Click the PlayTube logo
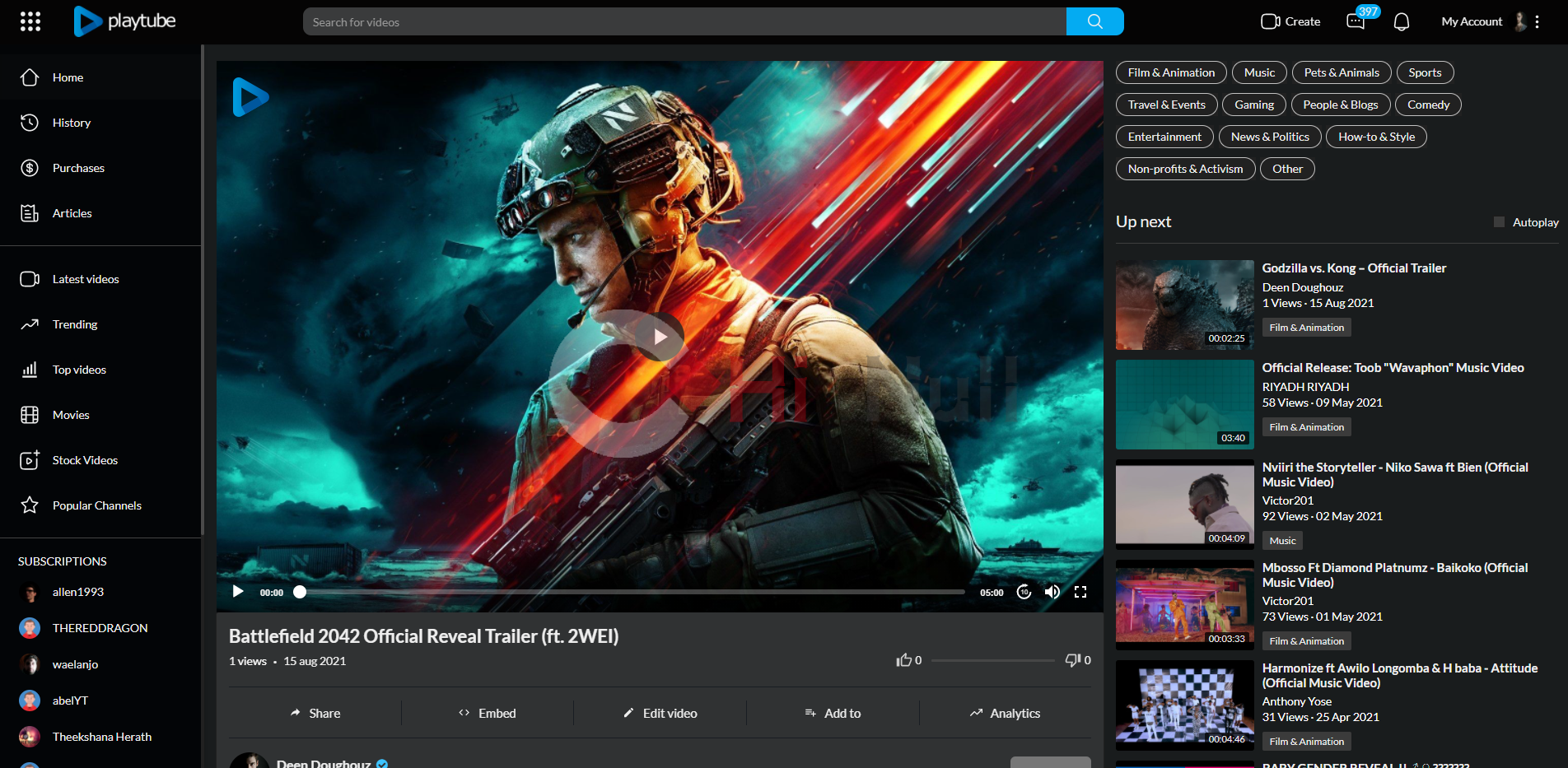The height and width of the screenshot is (768, 1568). [124, 21]
